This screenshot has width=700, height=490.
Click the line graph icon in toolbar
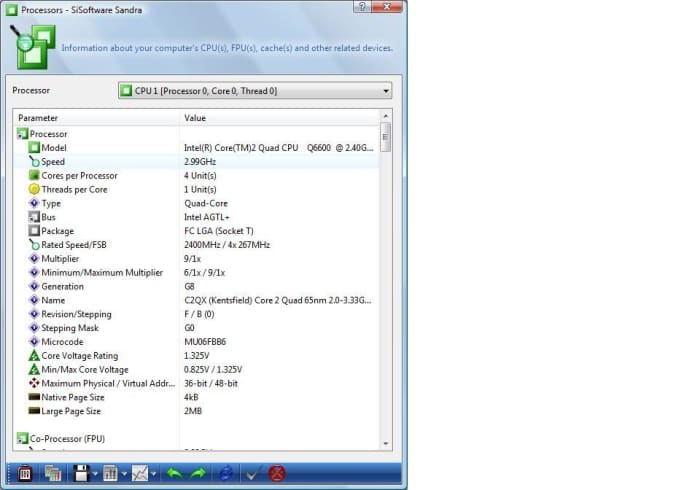tap(140, 473)
